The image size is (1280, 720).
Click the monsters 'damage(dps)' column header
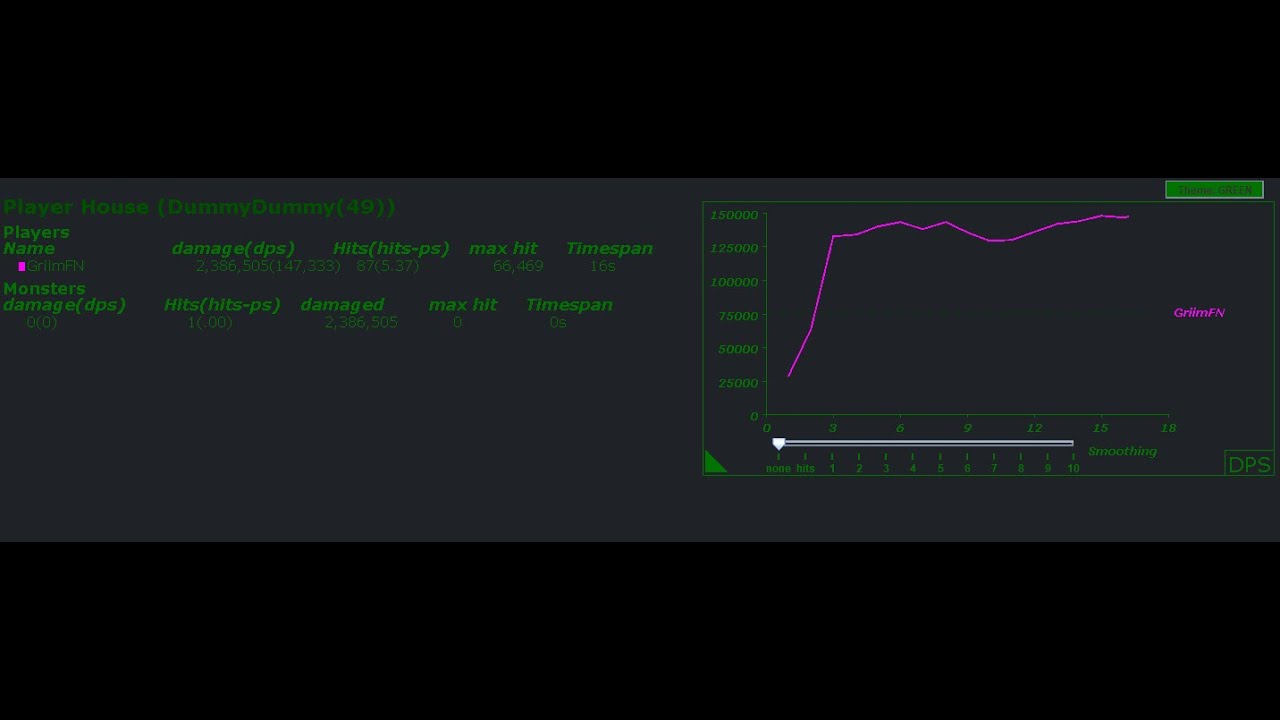65,305
